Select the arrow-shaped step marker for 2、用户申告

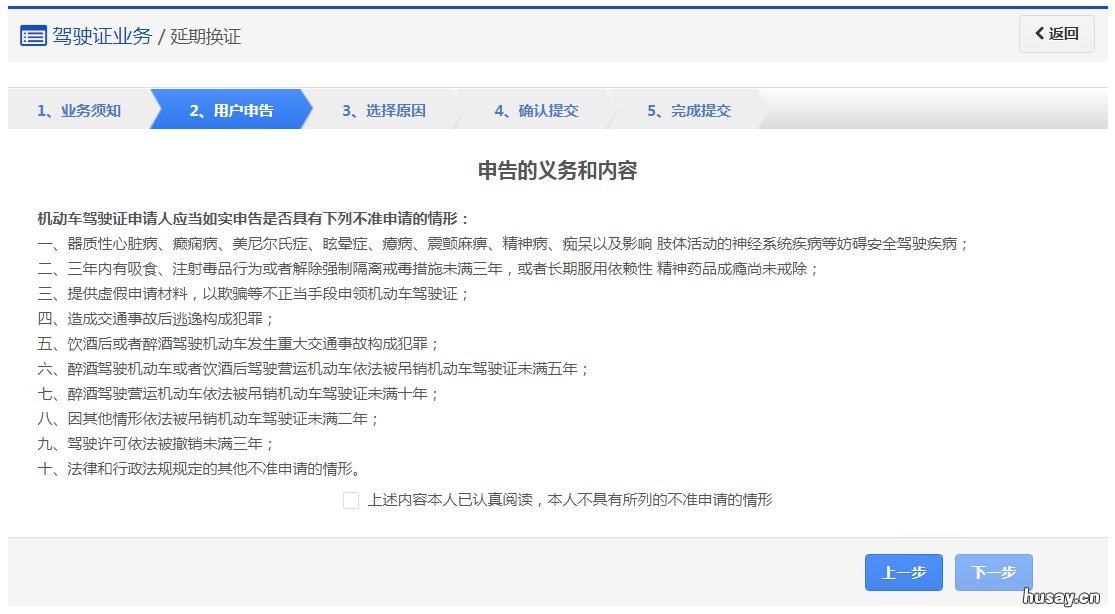[228, 110]
